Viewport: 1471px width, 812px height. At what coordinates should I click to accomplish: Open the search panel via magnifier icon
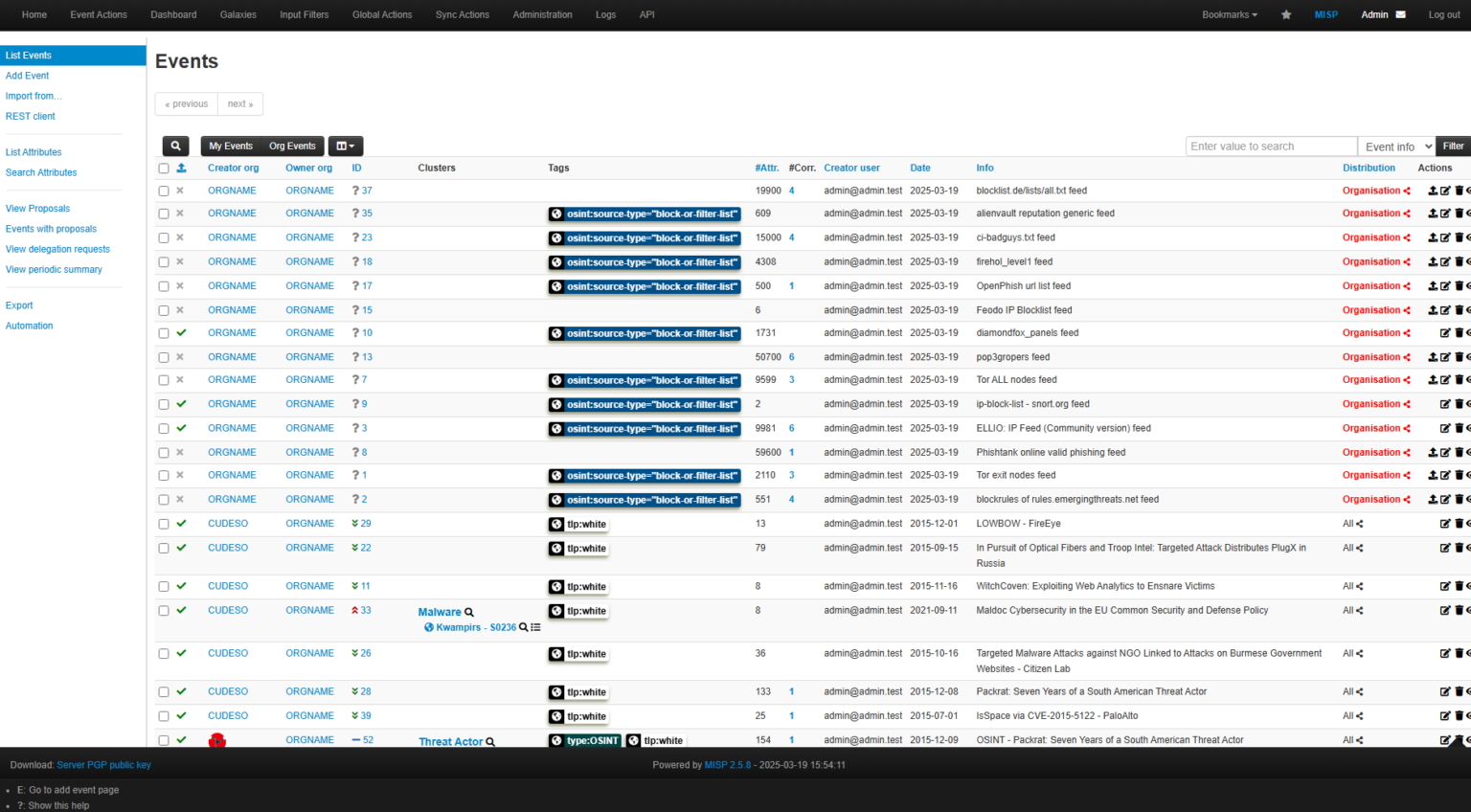click(x=175, y=146)
